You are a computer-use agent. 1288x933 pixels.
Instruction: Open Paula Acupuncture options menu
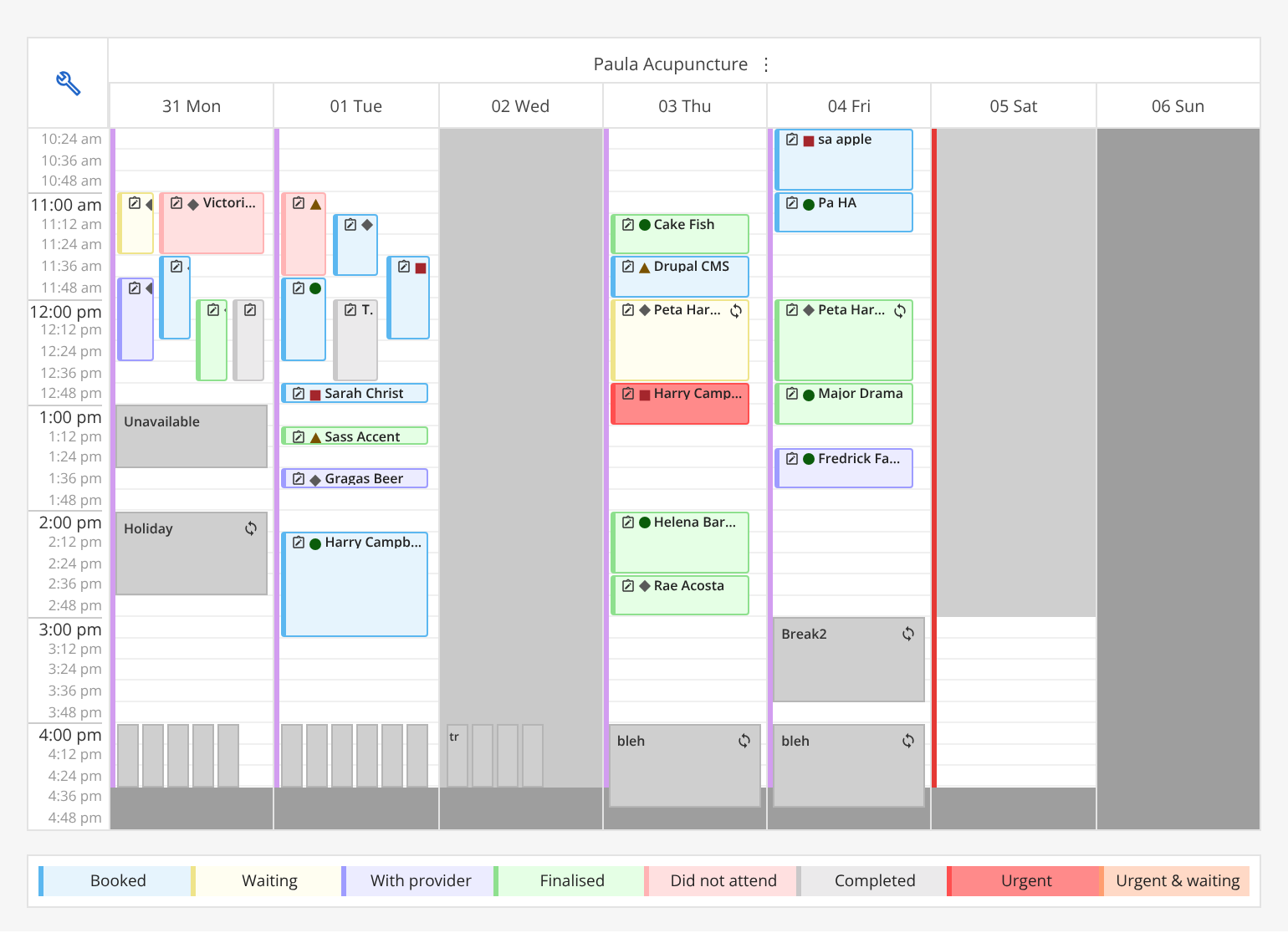[x=766, y=64]
